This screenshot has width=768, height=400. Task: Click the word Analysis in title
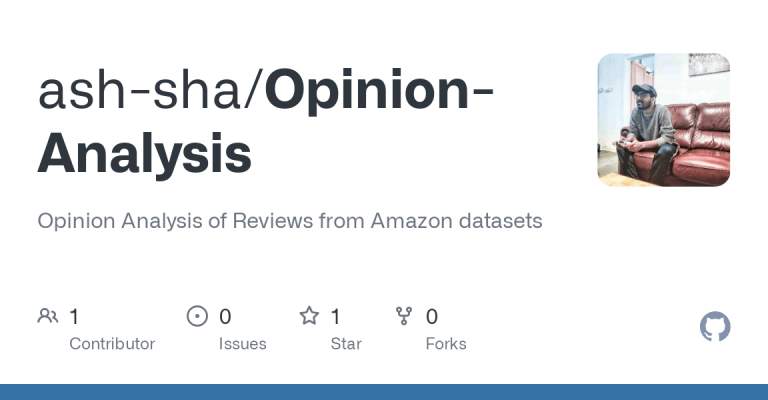(144, 153)
